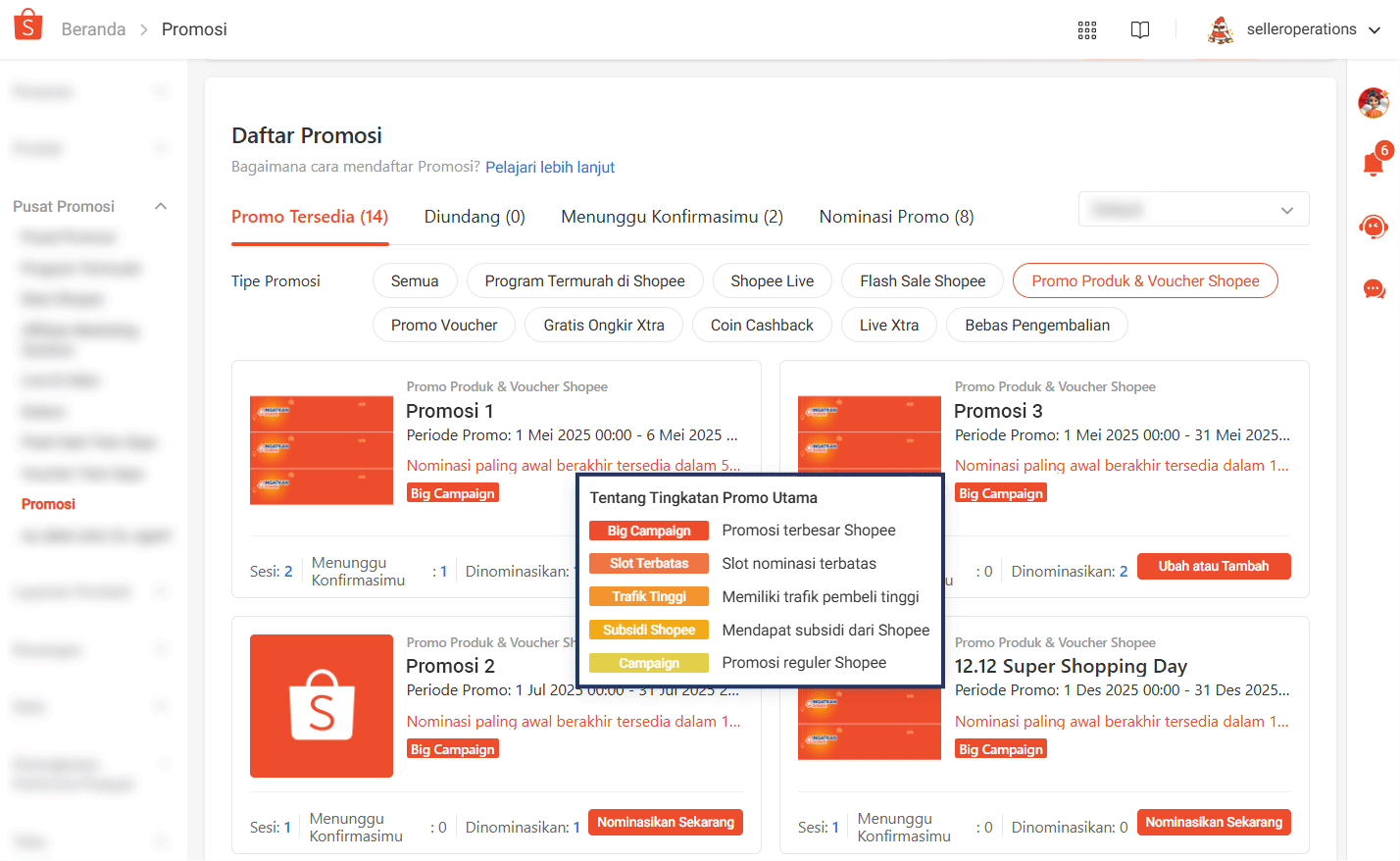Click Ubah atau Tambah for Promosi 3
The width and height of the screenshot is (1400, 861).
[1214, 567]
